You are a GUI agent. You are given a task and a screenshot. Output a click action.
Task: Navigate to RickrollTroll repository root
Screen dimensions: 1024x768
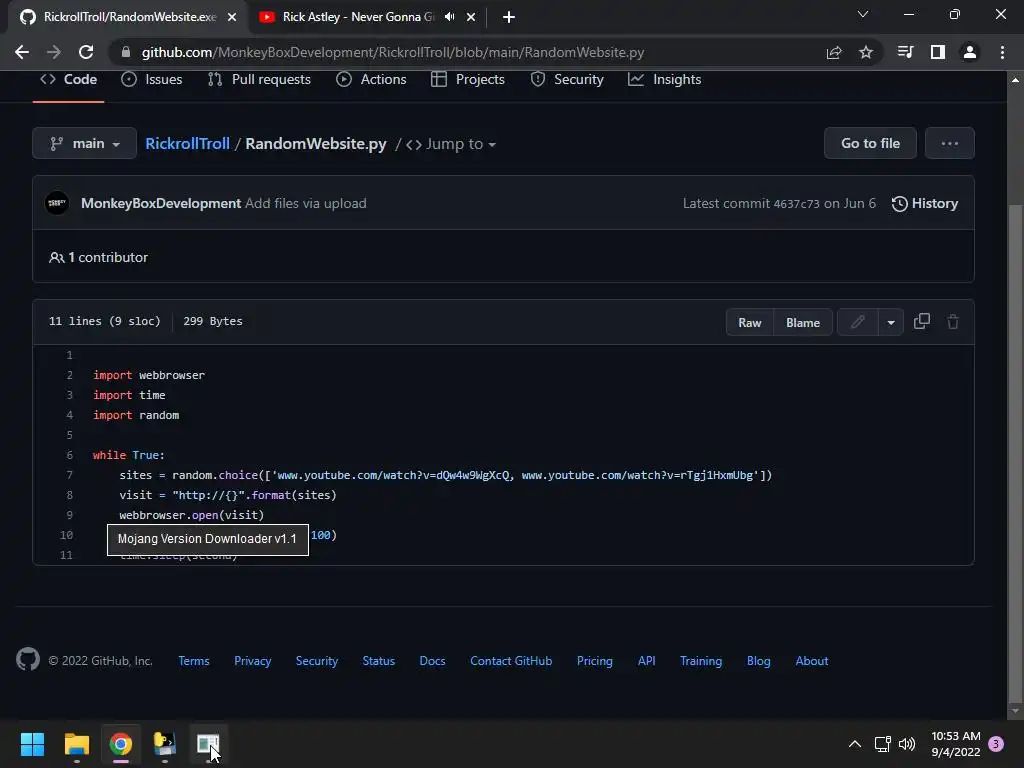pos(187,144)
